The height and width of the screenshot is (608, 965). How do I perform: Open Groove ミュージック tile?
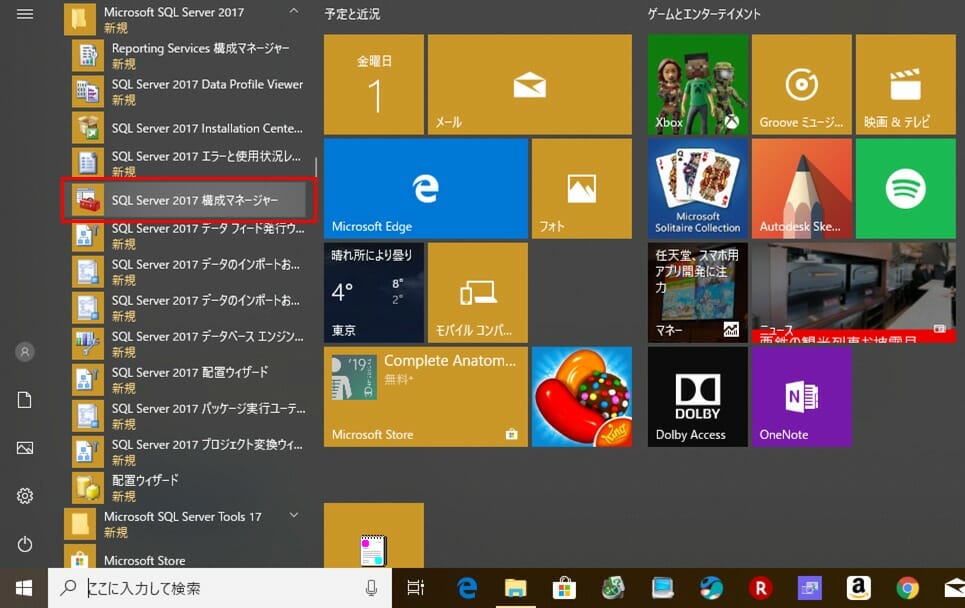click(801, 84)
